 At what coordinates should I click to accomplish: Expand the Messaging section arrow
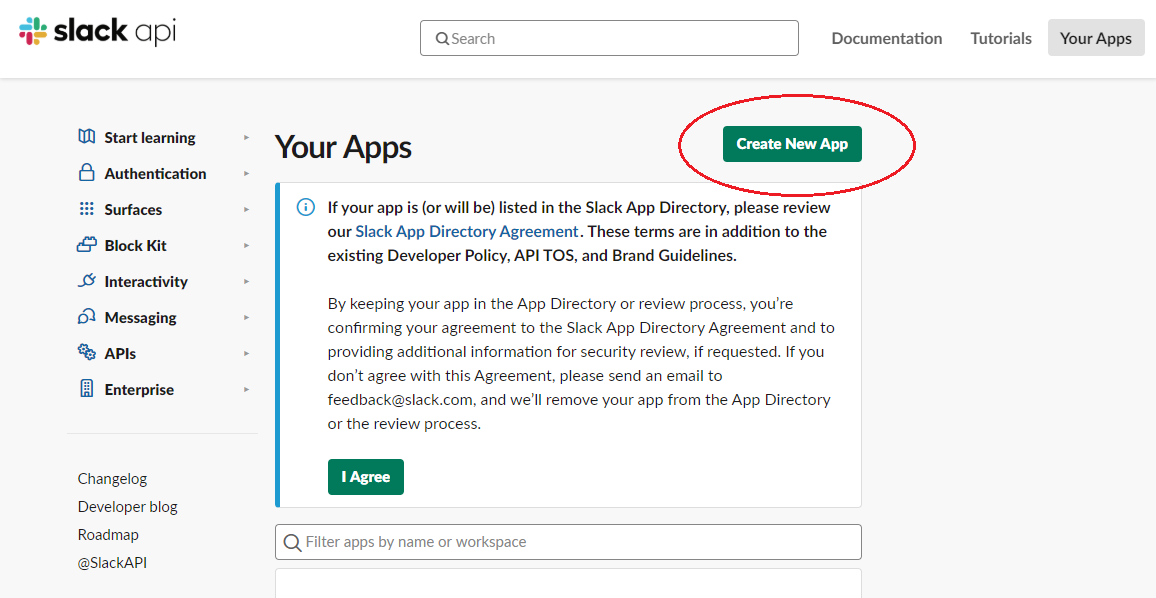246,318
